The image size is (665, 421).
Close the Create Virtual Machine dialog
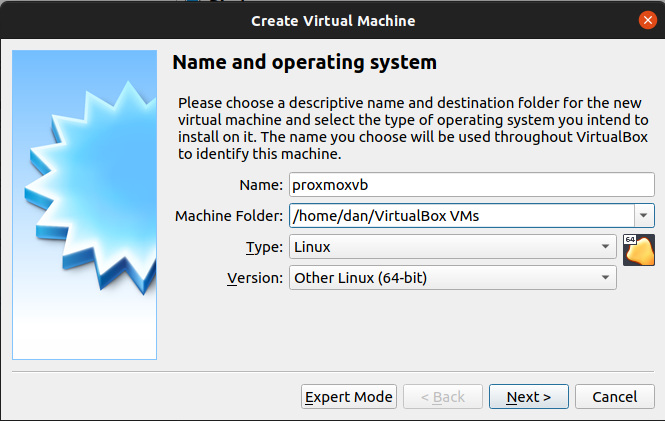point(647,19)
